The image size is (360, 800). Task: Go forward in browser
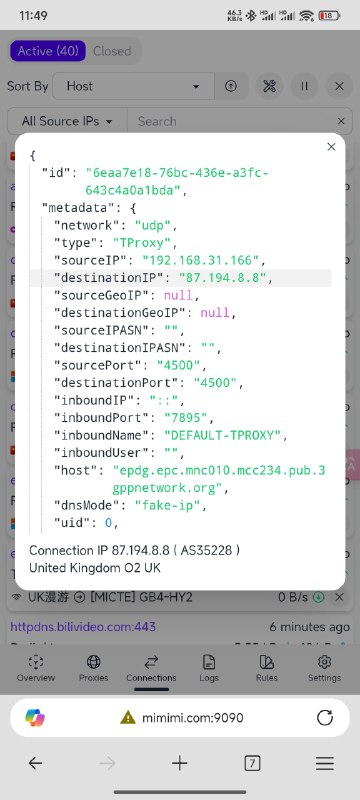pos(108,763)
